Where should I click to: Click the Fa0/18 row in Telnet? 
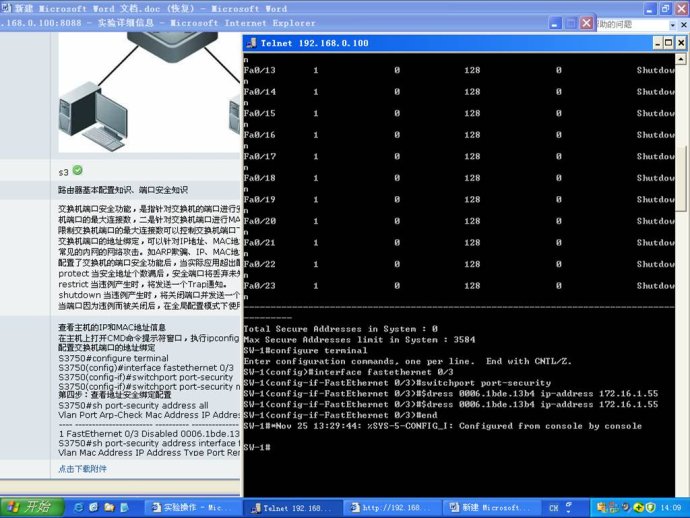coord(459,178)
